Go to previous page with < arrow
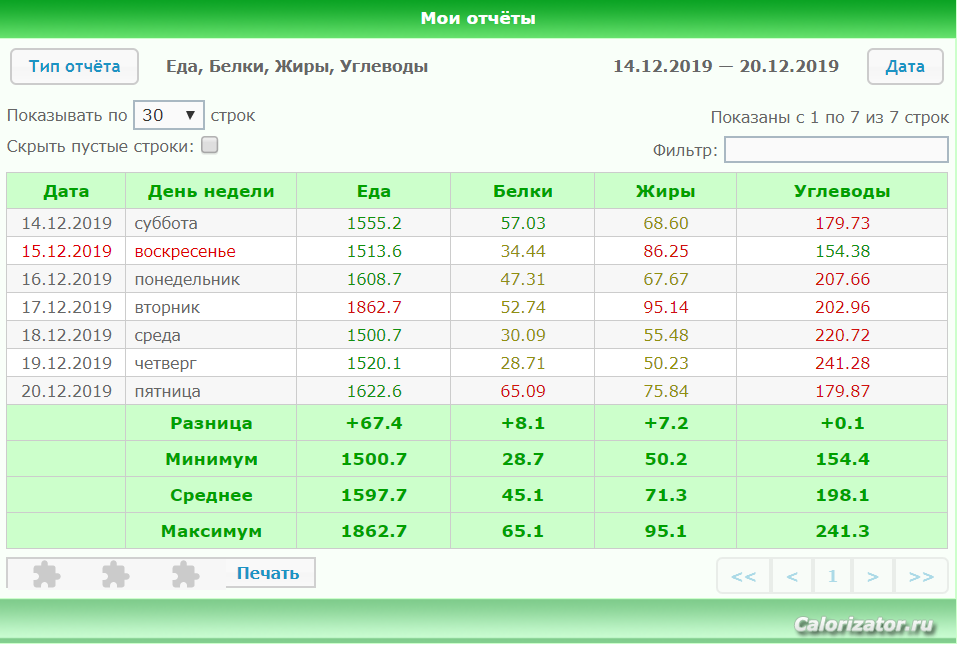Image resolution: width=957 pixels, height=646 pixels. (792, 576)
